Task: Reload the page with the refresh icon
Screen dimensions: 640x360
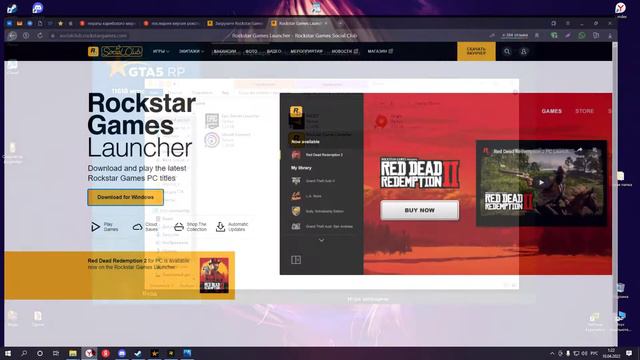Action: (x=40, y=36)
